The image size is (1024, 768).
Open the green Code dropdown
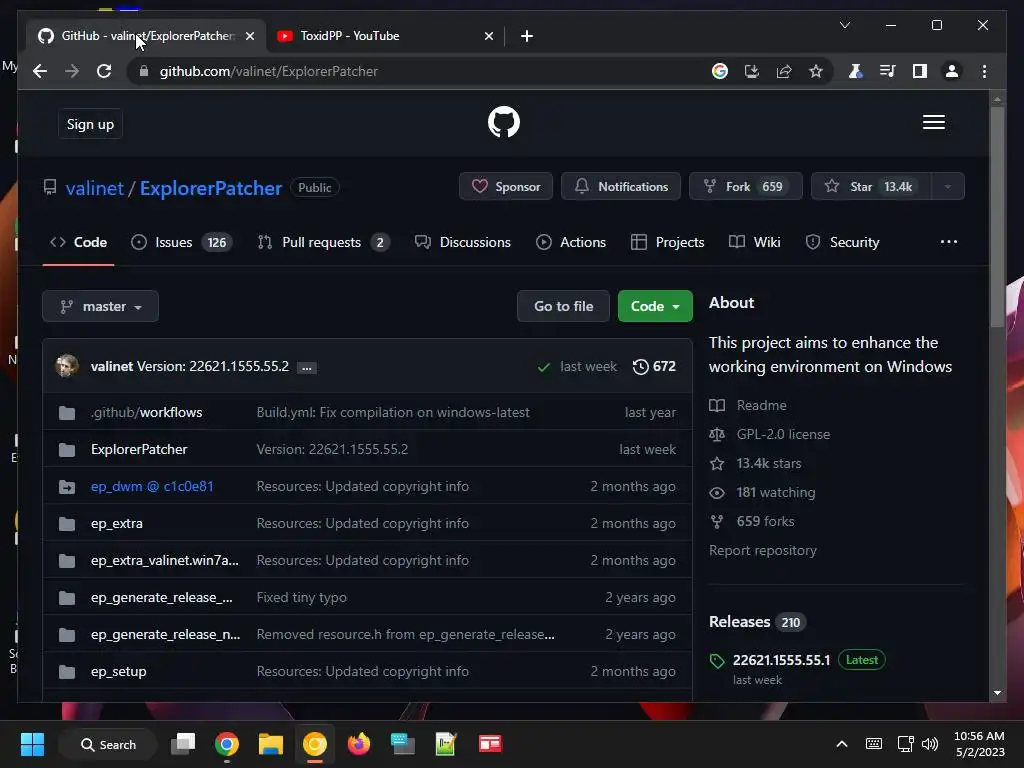pos(655,306)
